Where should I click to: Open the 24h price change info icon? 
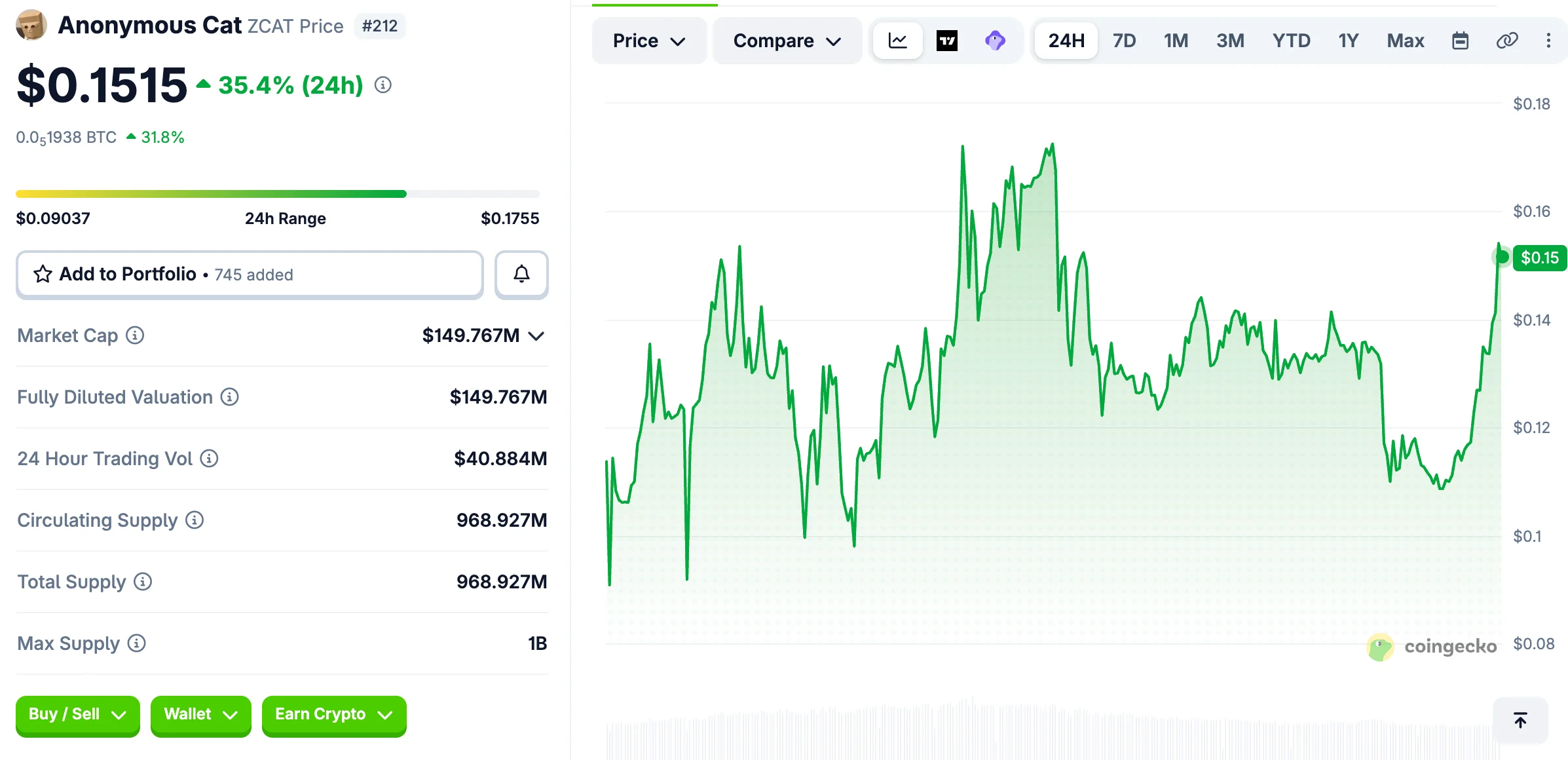383,85
